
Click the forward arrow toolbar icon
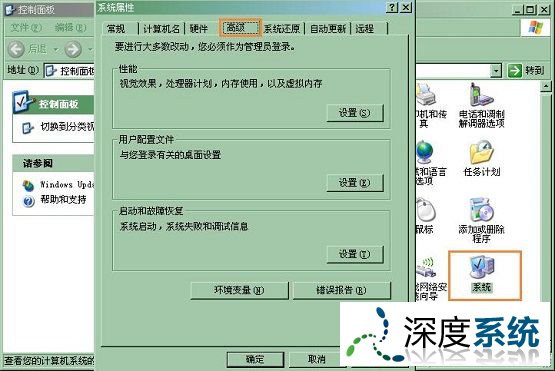point(73,49)
